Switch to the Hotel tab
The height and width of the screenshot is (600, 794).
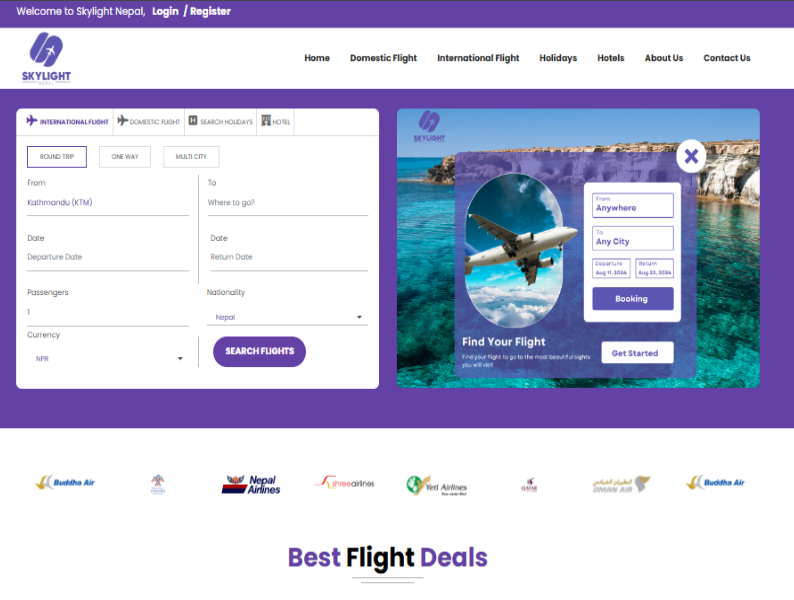[275, 122]
